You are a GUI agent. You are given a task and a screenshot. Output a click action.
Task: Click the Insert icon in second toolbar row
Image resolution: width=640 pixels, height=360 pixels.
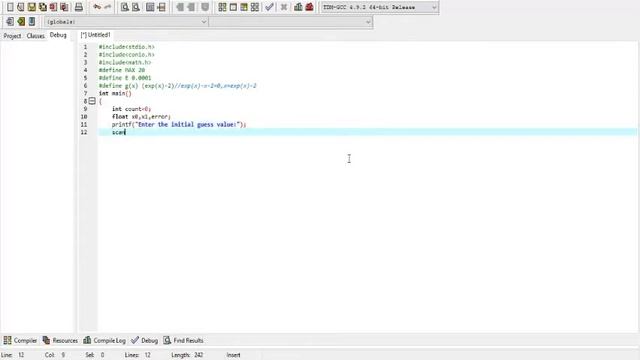(x=10, y=21)
